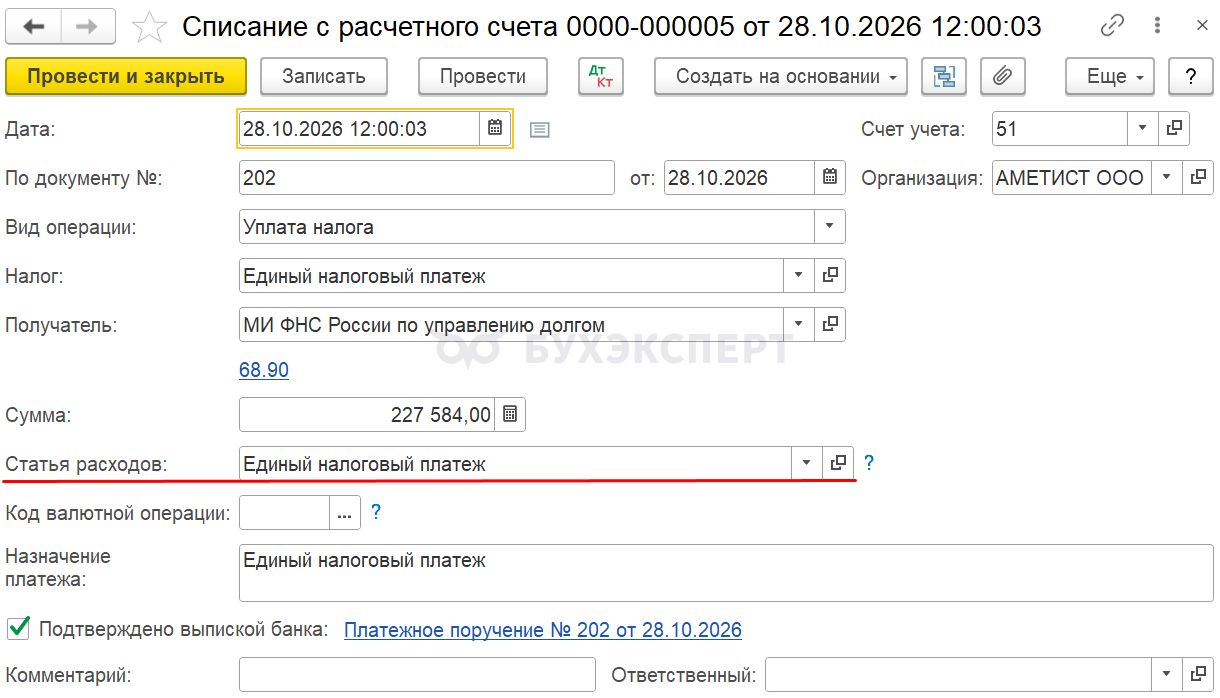Copy link to document via chain icon
1220x698 pixels.
coord(1111,26)
